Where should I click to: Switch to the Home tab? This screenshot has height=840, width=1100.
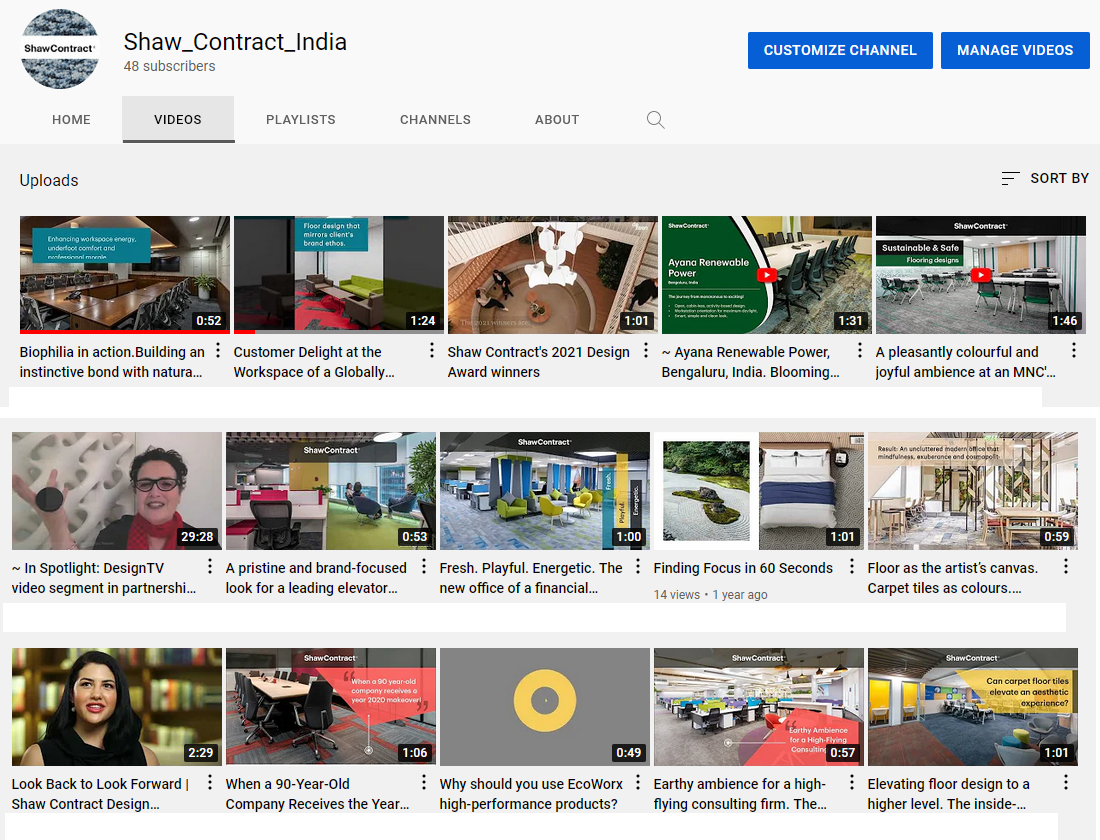(x=71, y=120)
